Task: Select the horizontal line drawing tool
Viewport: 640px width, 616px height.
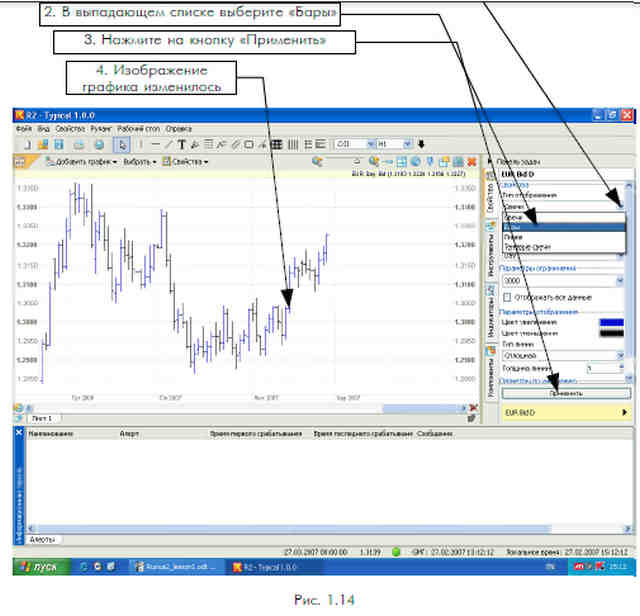Action: tap(156, 145)
